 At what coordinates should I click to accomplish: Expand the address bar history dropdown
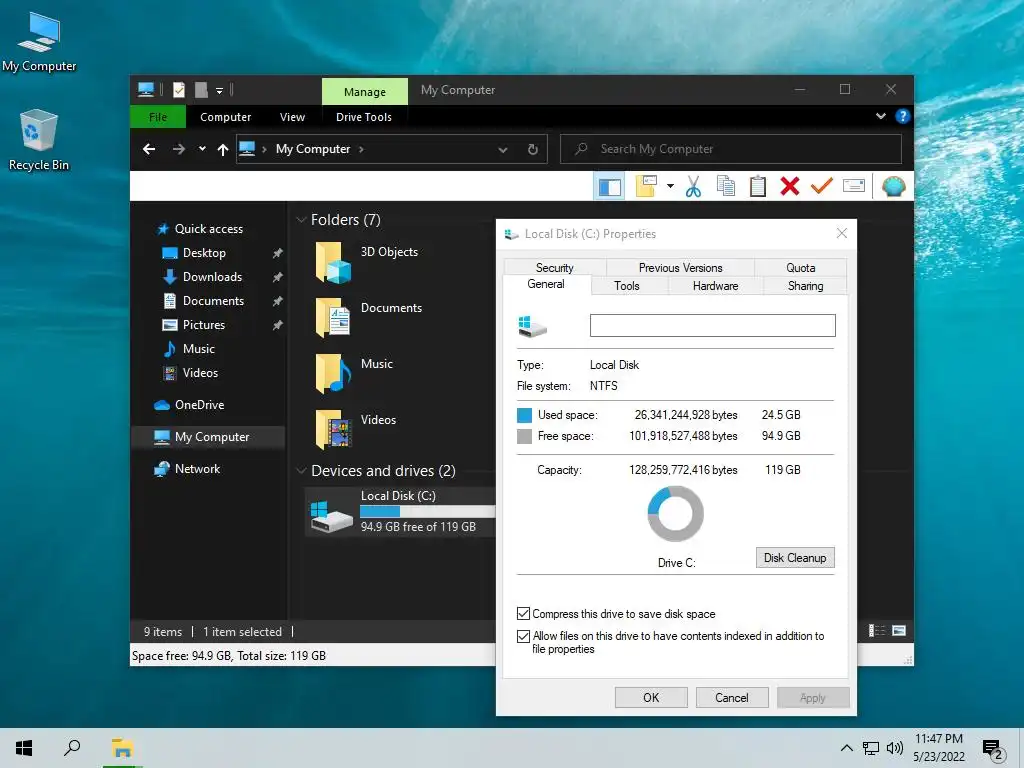pos(503,150)
